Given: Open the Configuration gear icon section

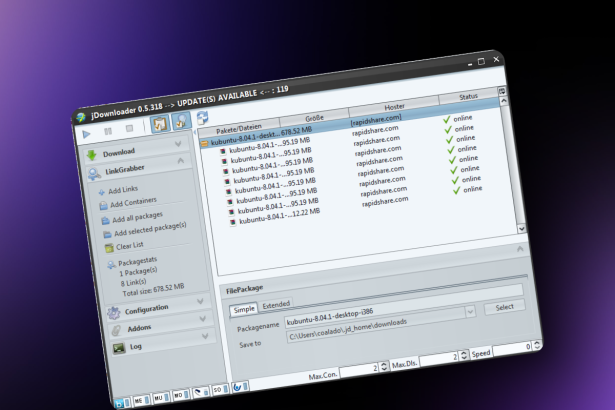Looking at the screenshot, I should pos(114,313).
